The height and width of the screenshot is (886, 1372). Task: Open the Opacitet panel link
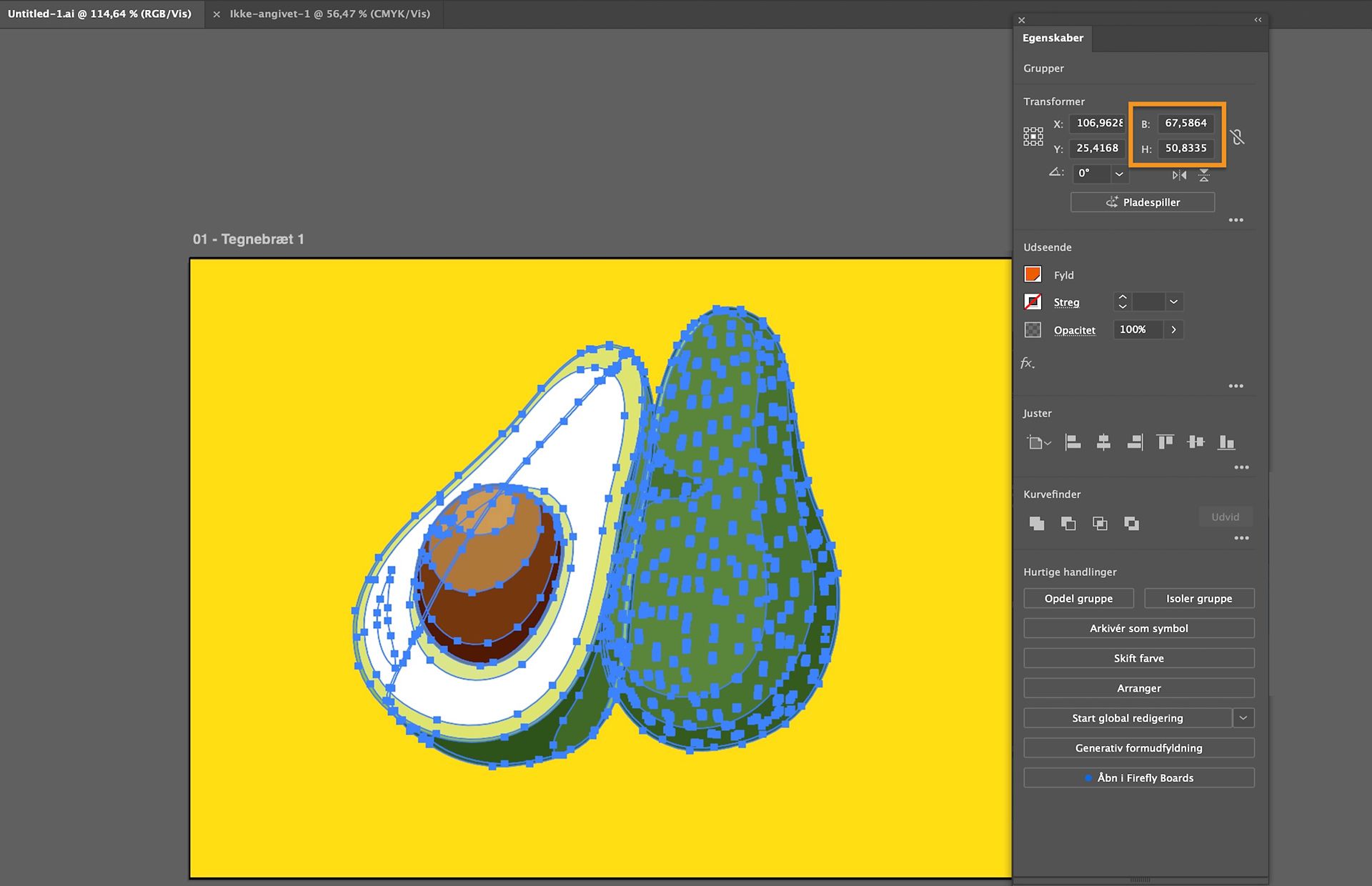(1075, 330)
